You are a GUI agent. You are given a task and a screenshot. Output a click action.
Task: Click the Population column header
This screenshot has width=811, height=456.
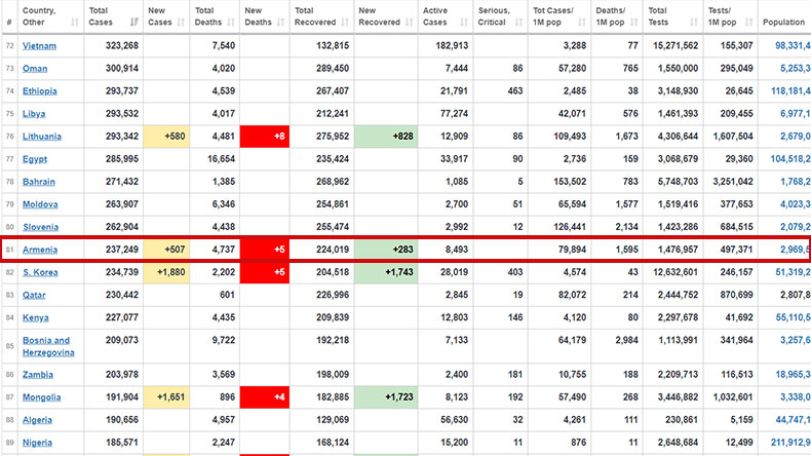point(784,22)
